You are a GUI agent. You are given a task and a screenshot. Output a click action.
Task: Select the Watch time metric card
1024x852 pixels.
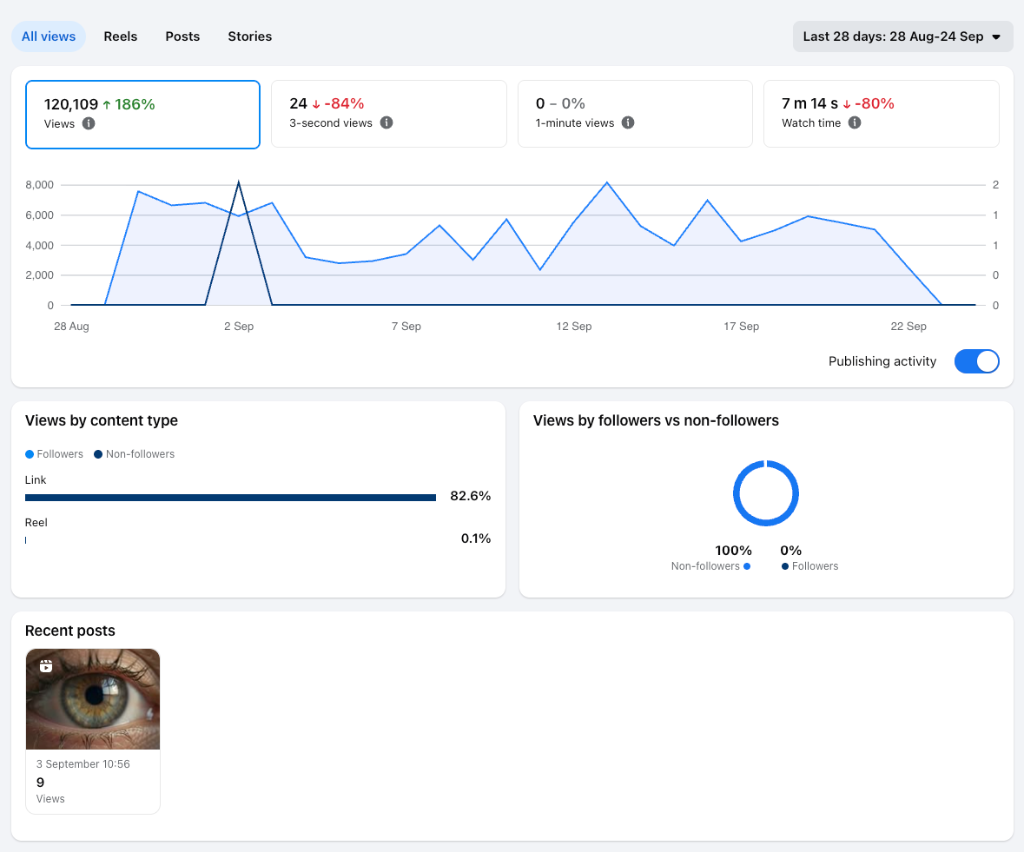[881, 114]
